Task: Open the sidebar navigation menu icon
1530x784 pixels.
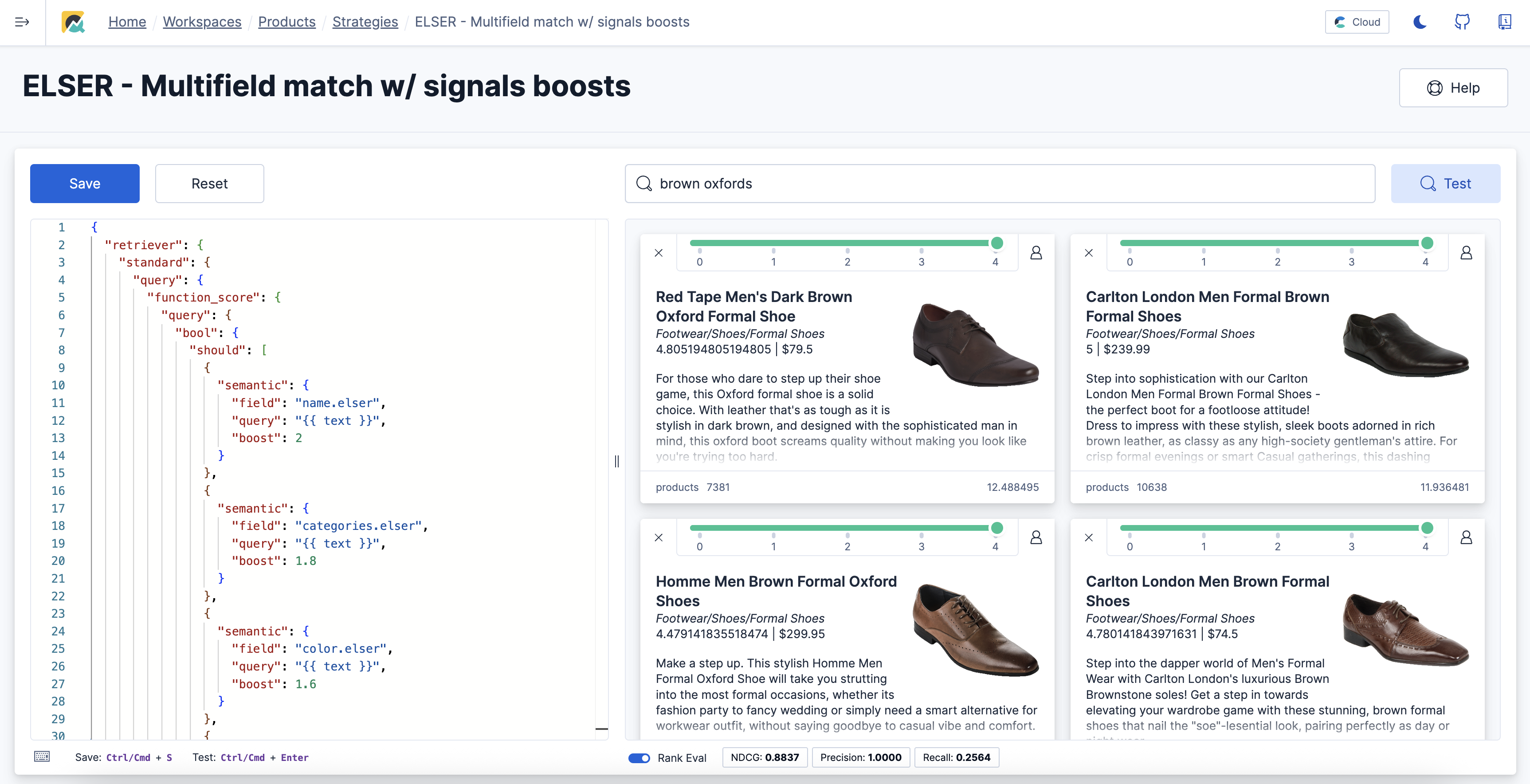Action: (x=22, y=22)
